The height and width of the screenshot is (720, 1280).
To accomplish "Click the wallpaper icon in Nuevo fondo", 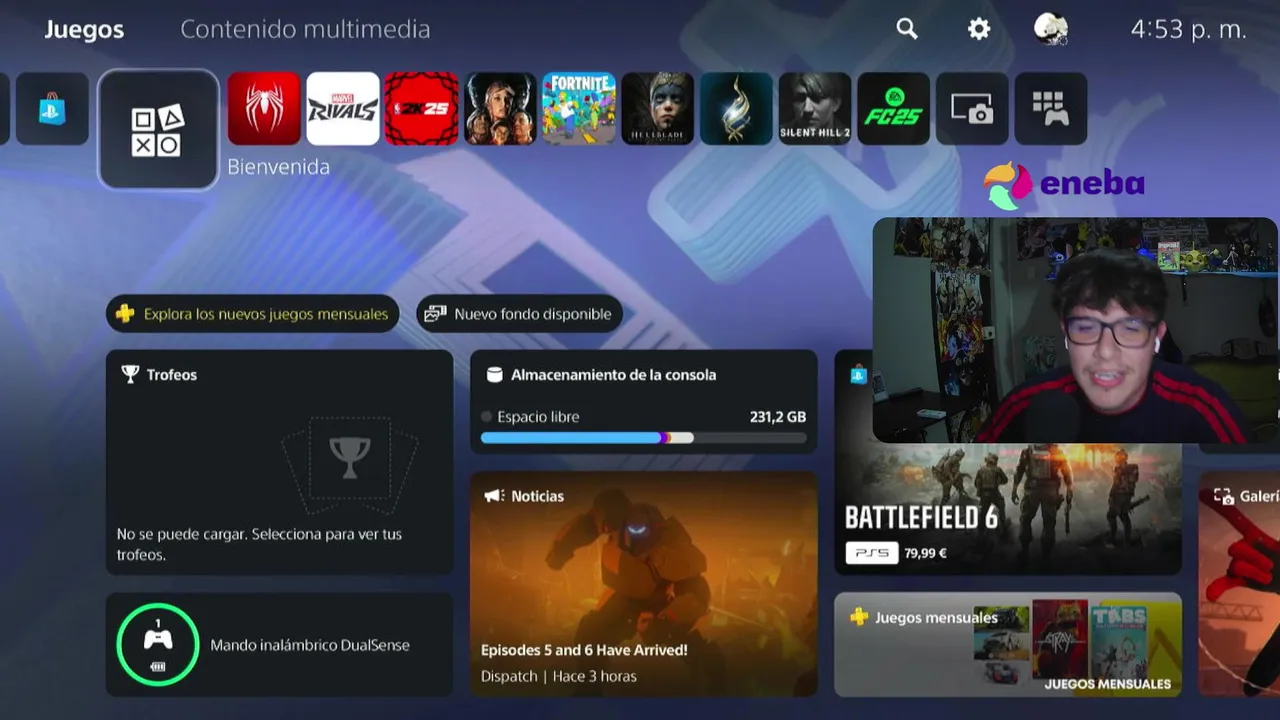I will [x=435, y=314].
